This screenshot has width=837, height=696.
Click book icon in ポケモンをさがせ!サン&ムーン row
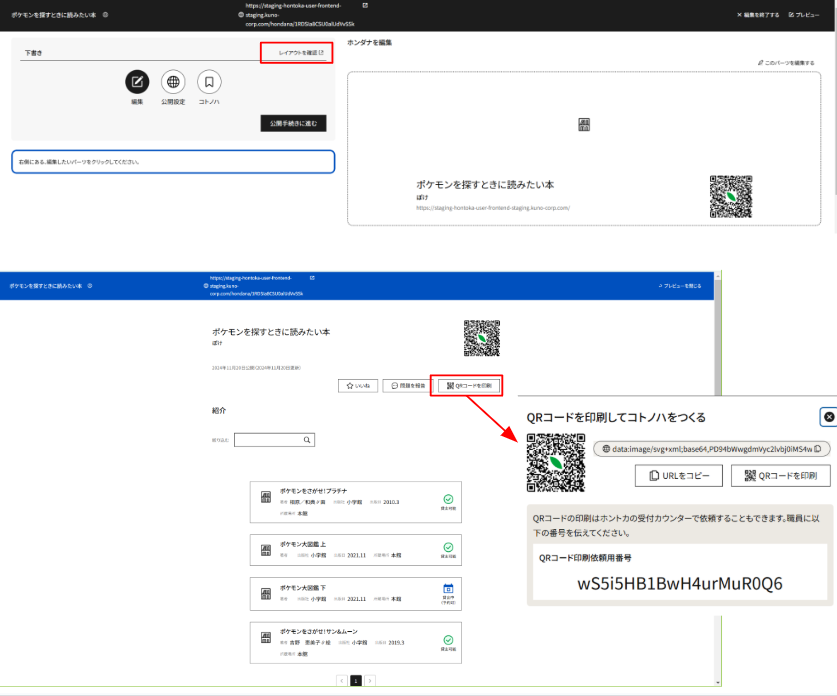[x=266, y=638]
